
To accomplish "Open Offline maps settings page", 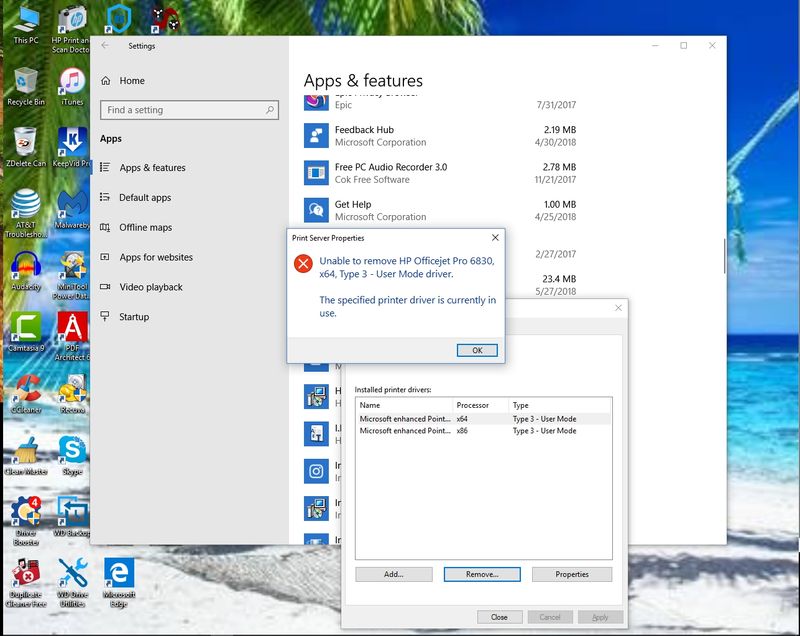I will [145, 228].
